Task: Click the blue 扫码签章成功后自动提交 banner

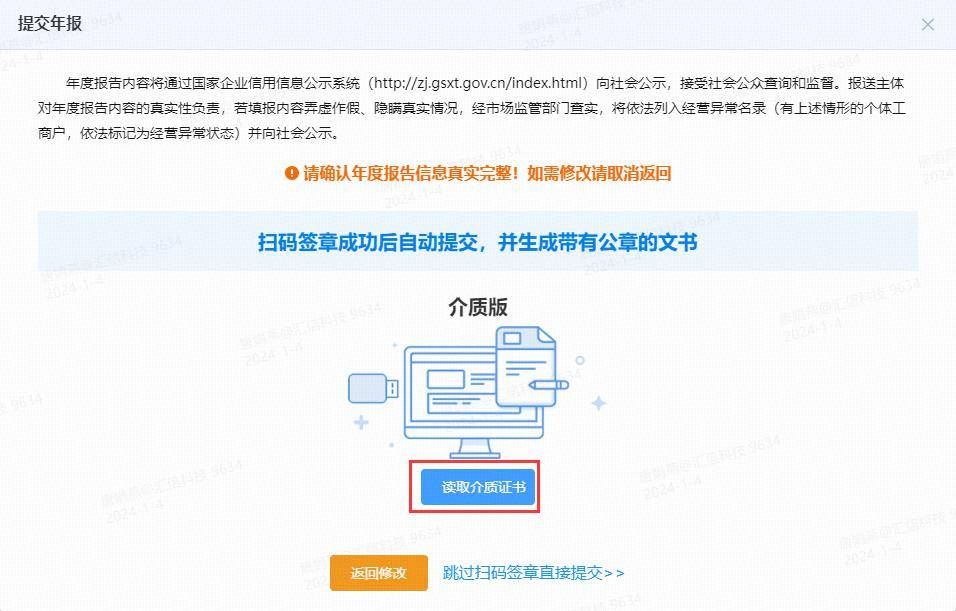Action: tap(477, 241)
